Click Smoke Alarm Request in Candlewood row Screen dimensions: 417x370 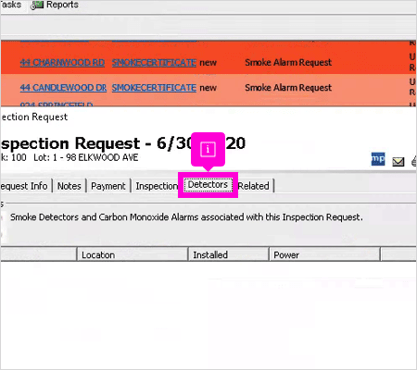pyautogui.click(x=288, y=88)
